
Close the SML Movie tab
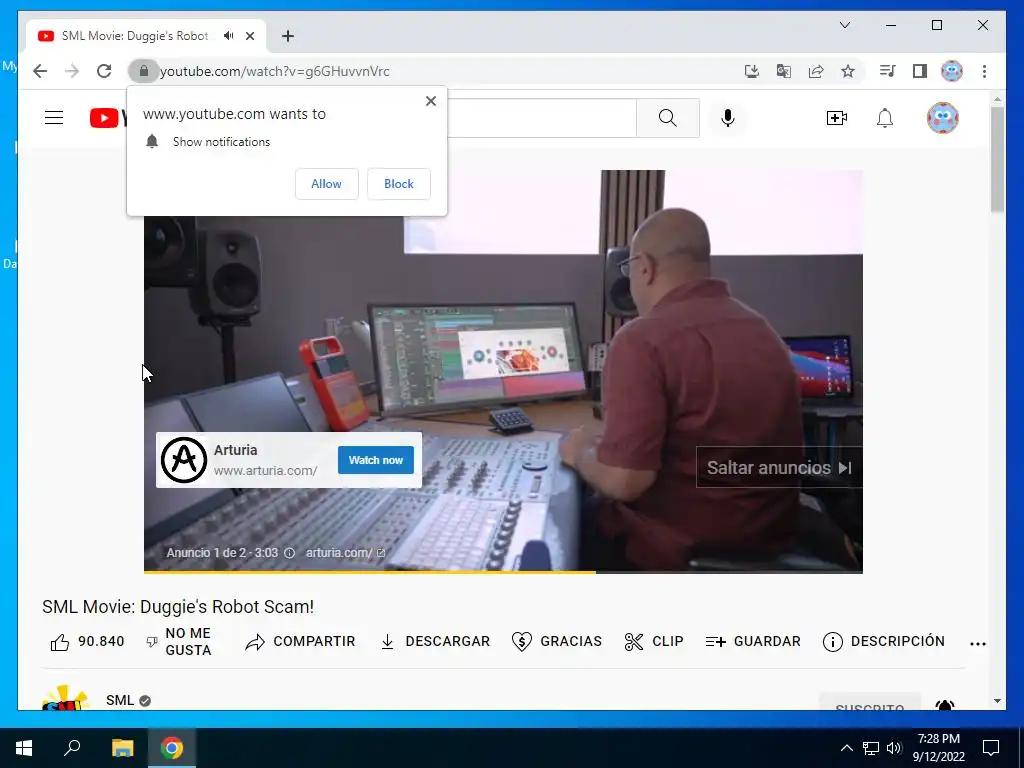pos(249,36)
